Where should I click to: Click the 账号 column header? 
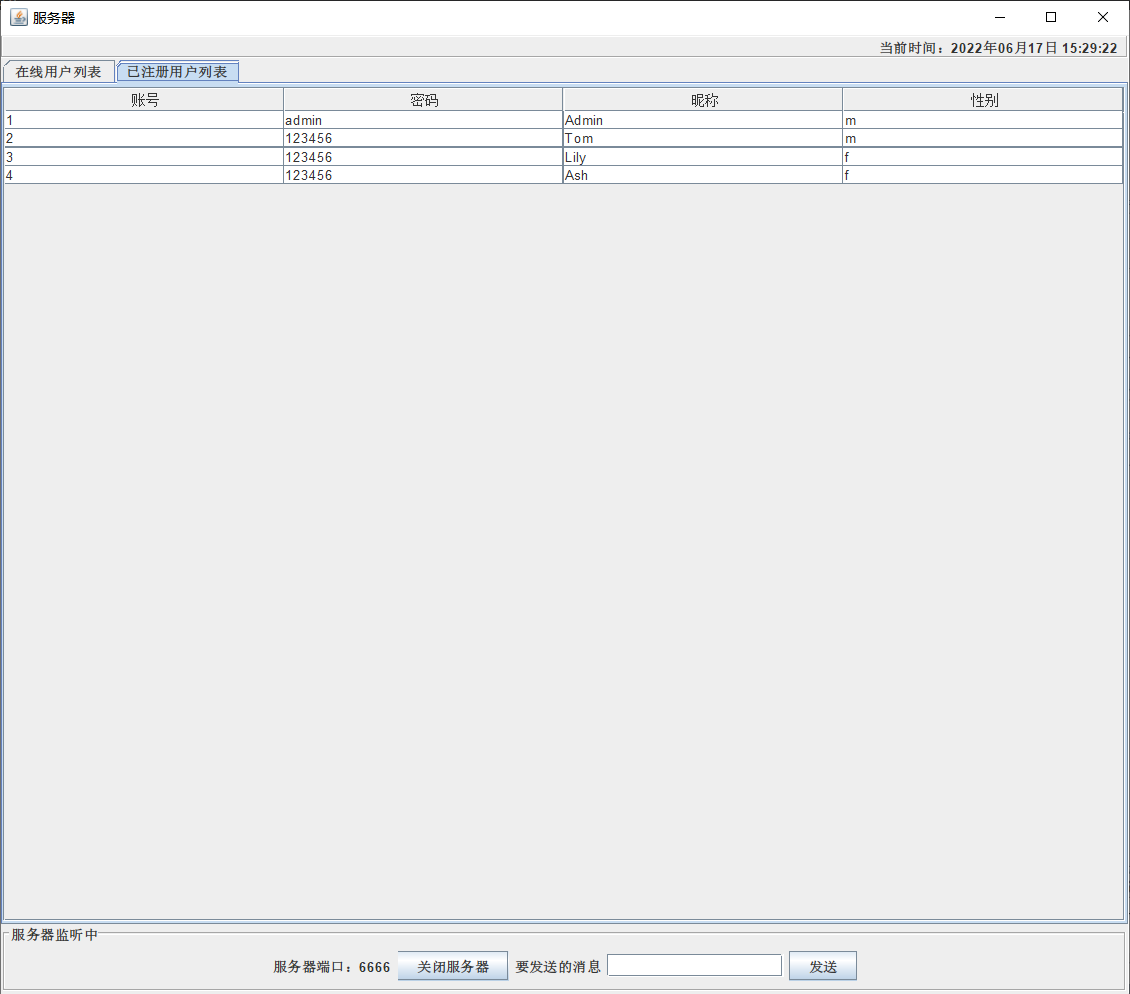pos(144,100)
